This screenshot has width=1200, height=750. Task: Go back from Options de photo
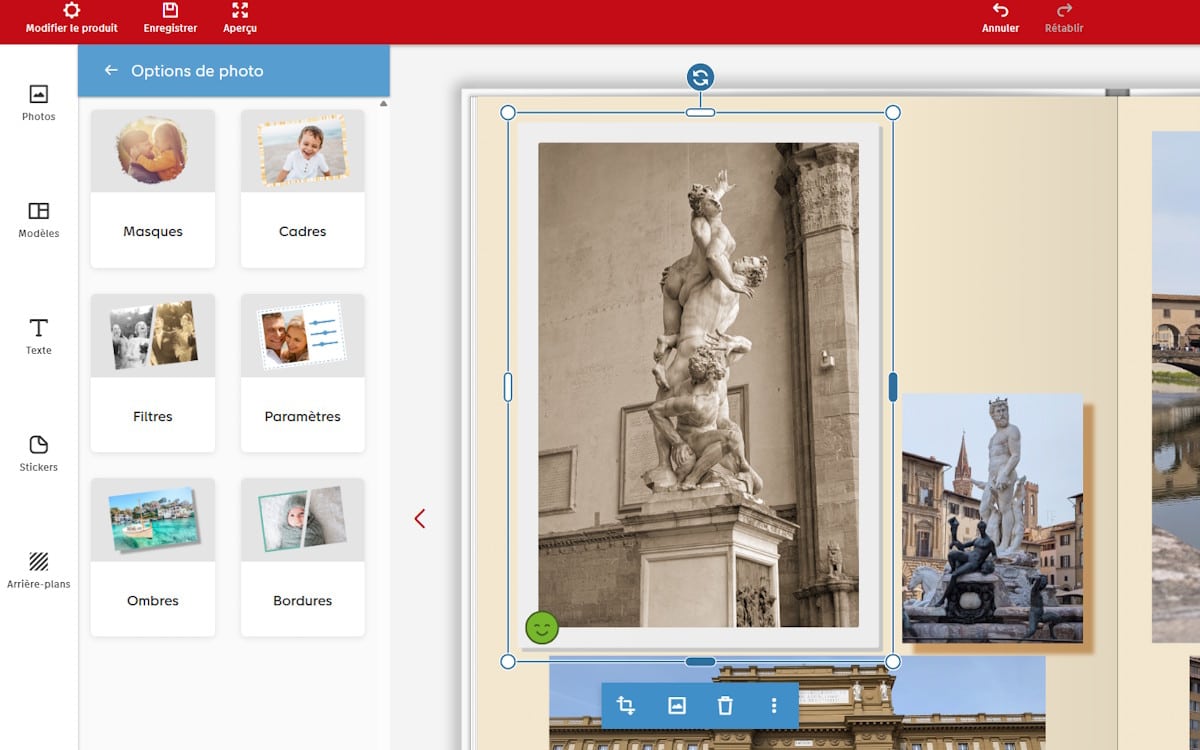(x=111, y=71)
